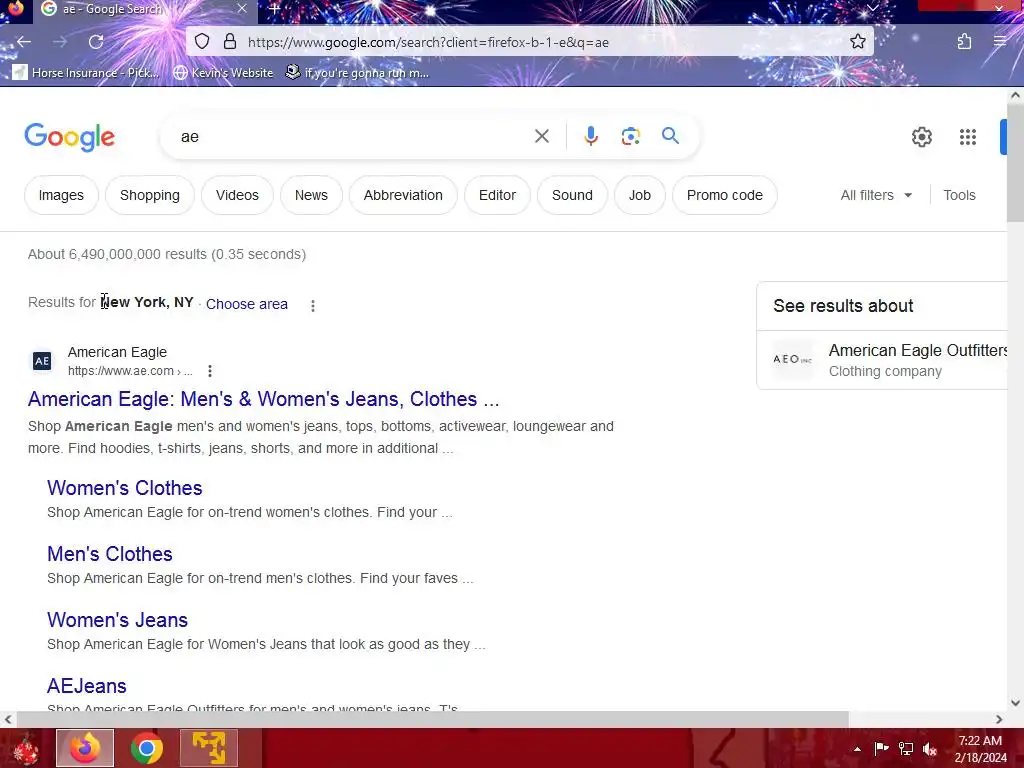
Task: Click the Action Center flag tray icon
Action: pyautogui.click(x=881, y=748)
